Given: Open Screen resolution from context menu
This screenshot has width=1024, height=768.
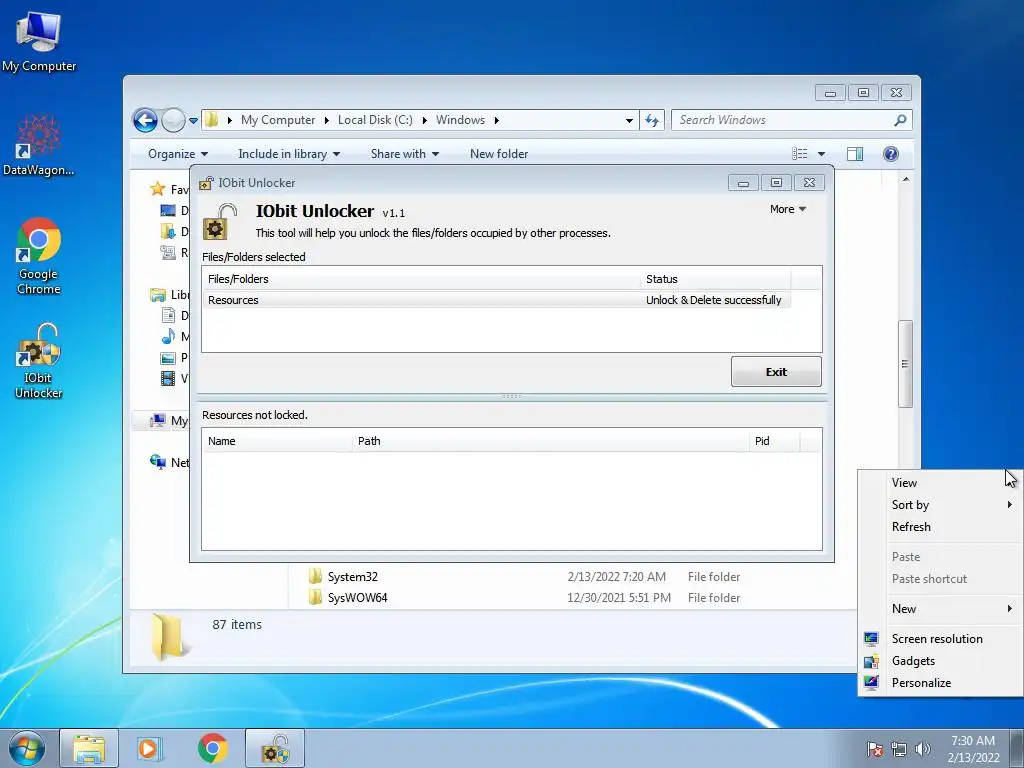Looking at the screenshot, I should point(940,639).
